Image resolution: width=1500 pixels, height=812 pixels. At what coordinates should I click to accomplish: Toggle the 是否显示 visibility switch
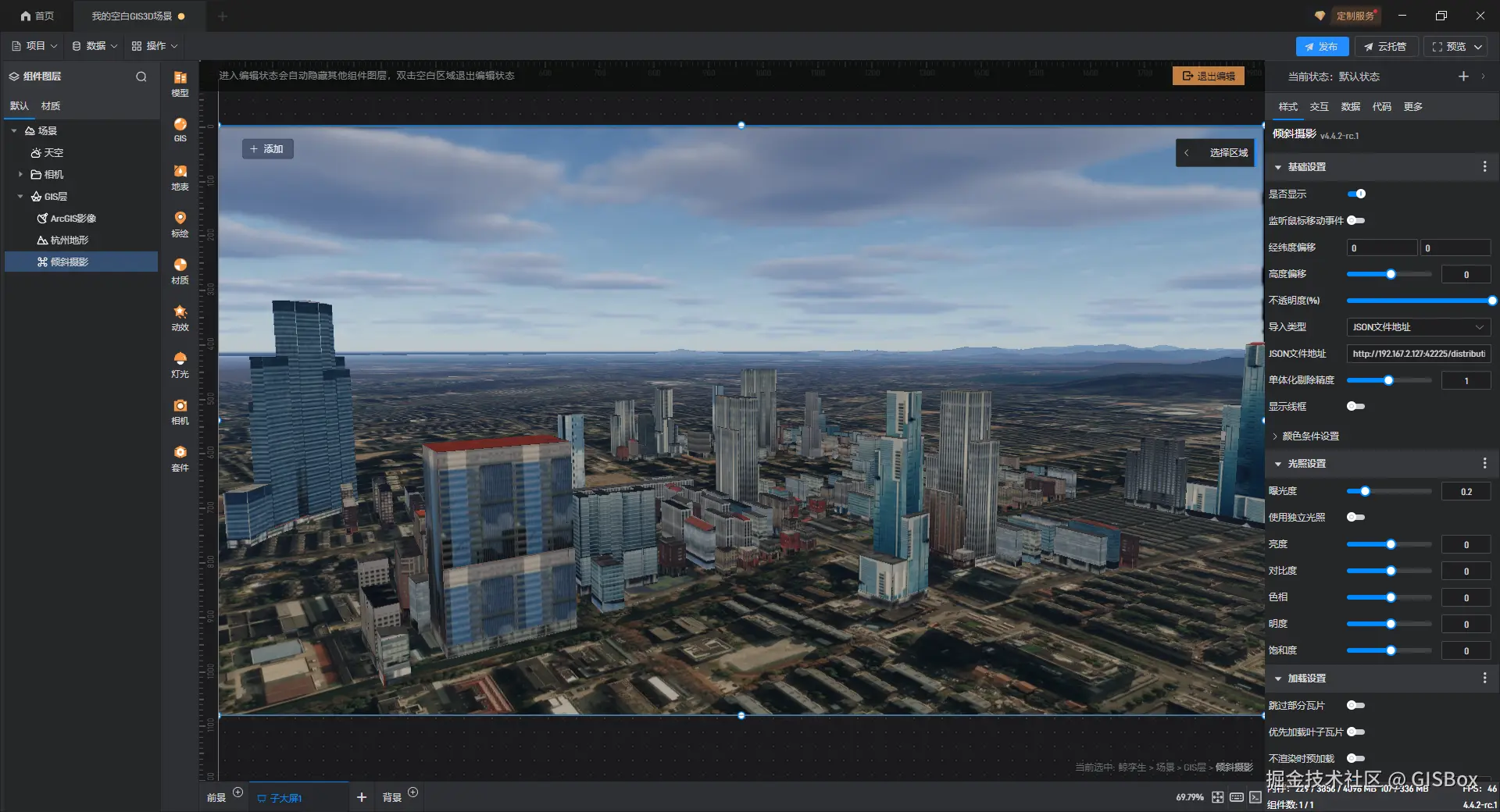pyautogui.click(x=1356, y=194)
